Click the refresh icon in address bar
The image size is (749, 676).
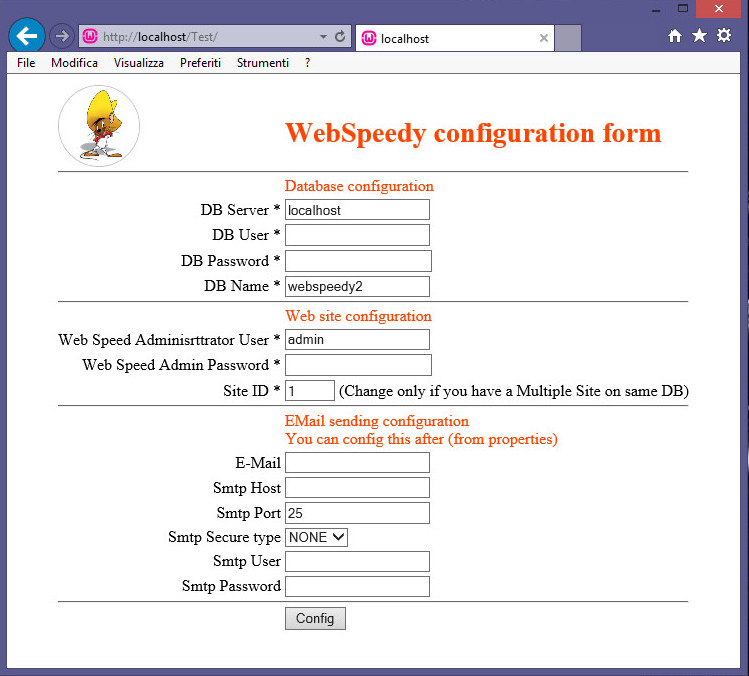click(340, 36)
